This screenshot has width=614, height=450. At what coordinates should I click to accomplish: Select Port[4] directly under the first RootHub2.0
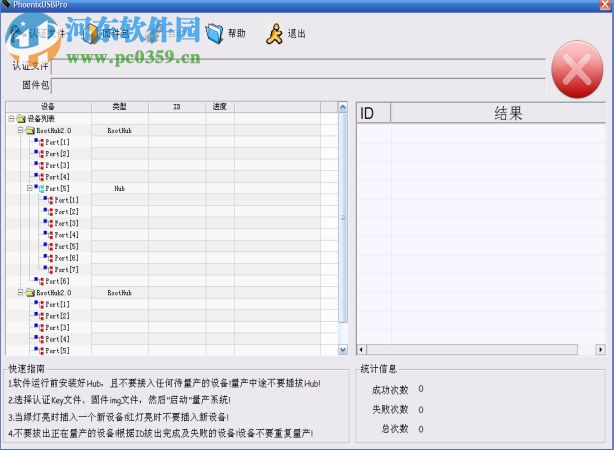(57, 177)
